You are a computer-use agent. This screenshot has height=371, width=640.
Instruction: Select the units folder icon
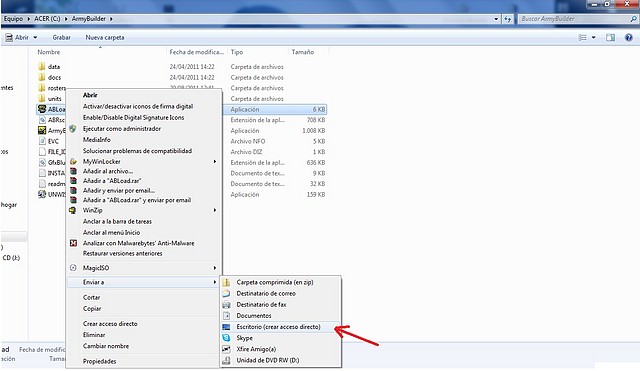click(41, 98)
